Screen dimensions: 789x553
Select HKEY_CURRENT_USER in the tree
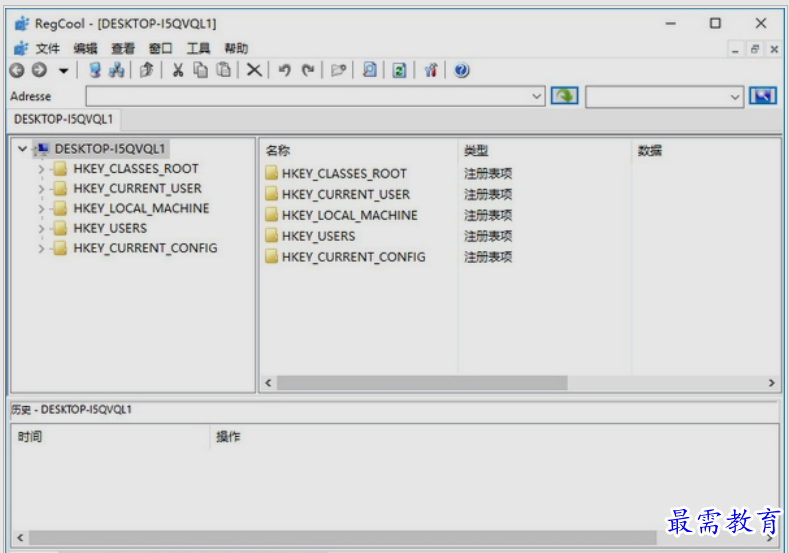[137, 189]
